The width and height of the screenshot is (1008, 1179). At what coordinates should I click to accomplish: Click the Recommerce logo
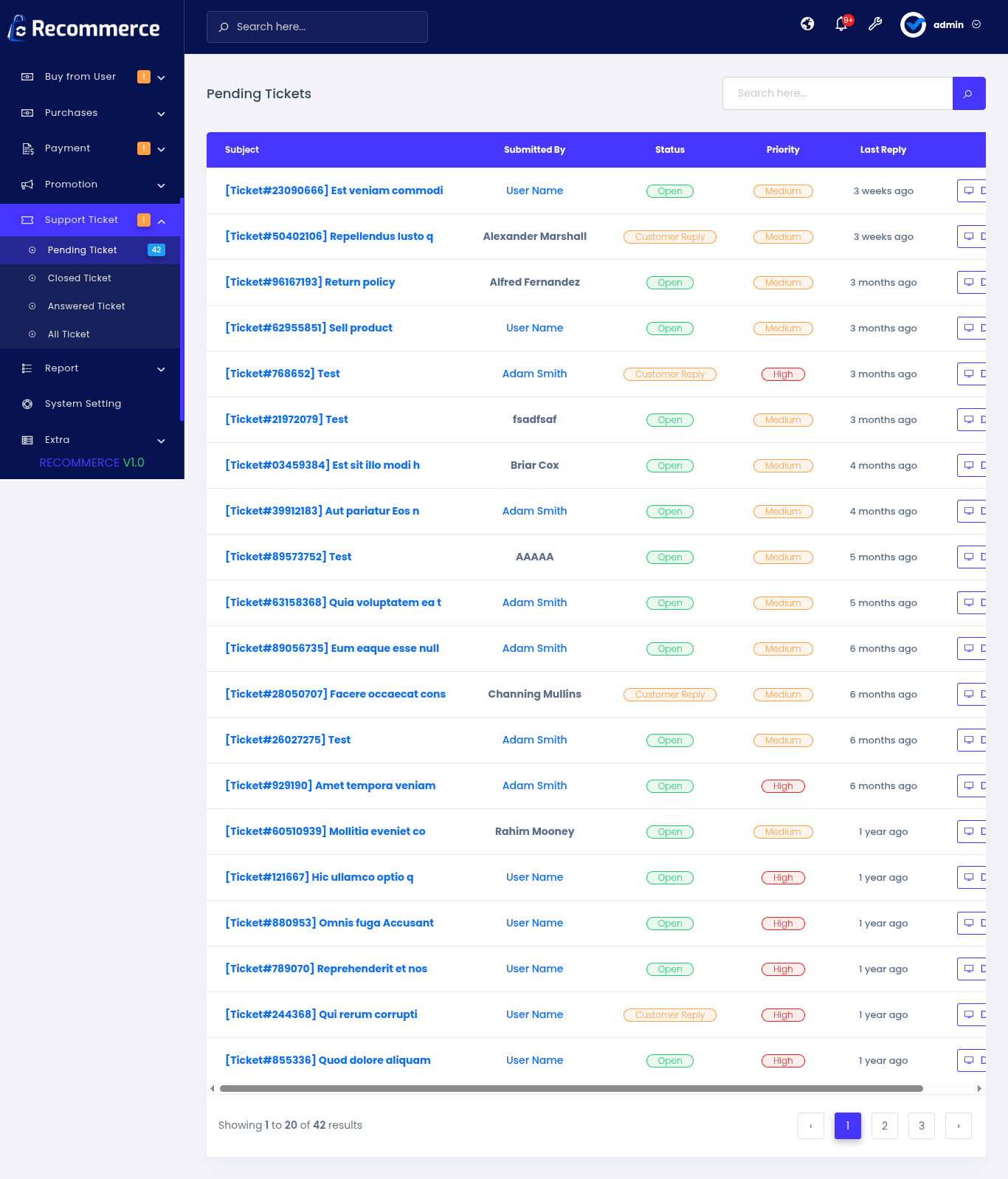click(83, 28)
